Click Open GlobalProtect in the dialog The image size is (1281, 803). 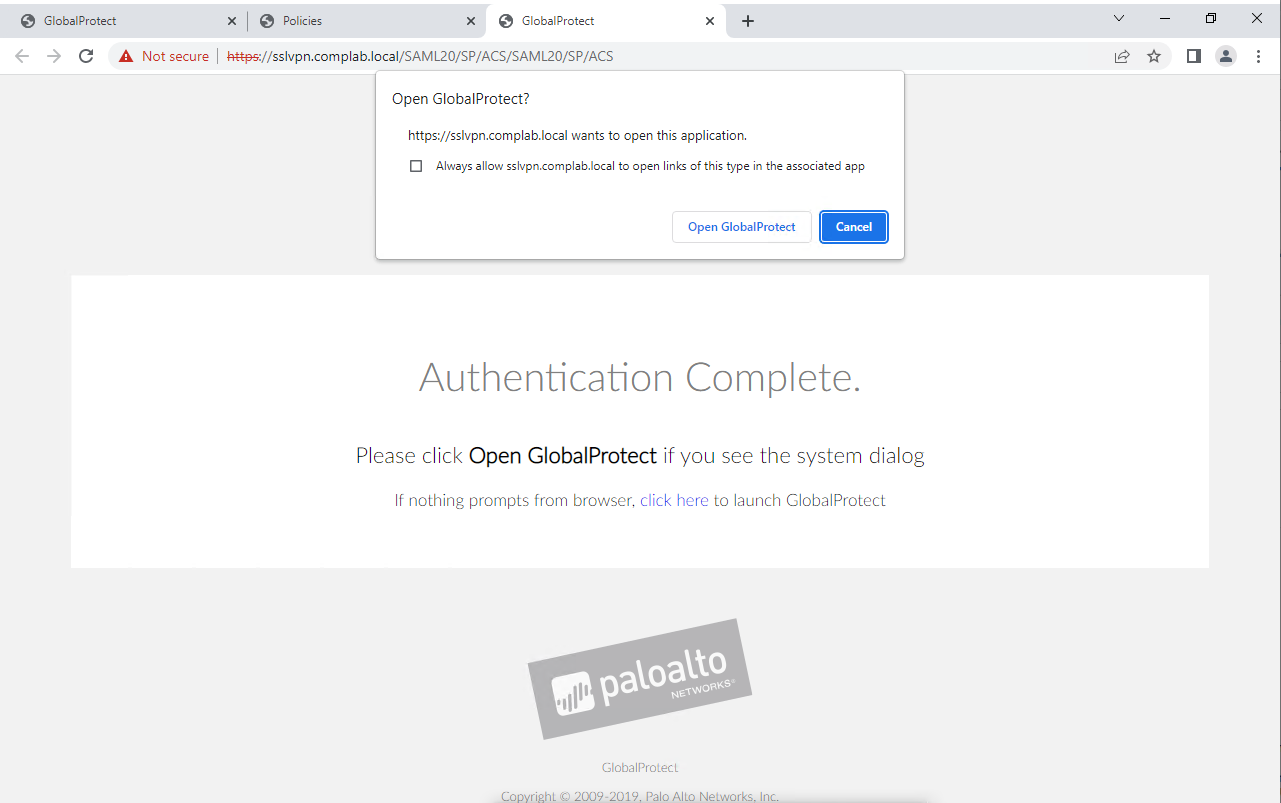pos(741,226)
